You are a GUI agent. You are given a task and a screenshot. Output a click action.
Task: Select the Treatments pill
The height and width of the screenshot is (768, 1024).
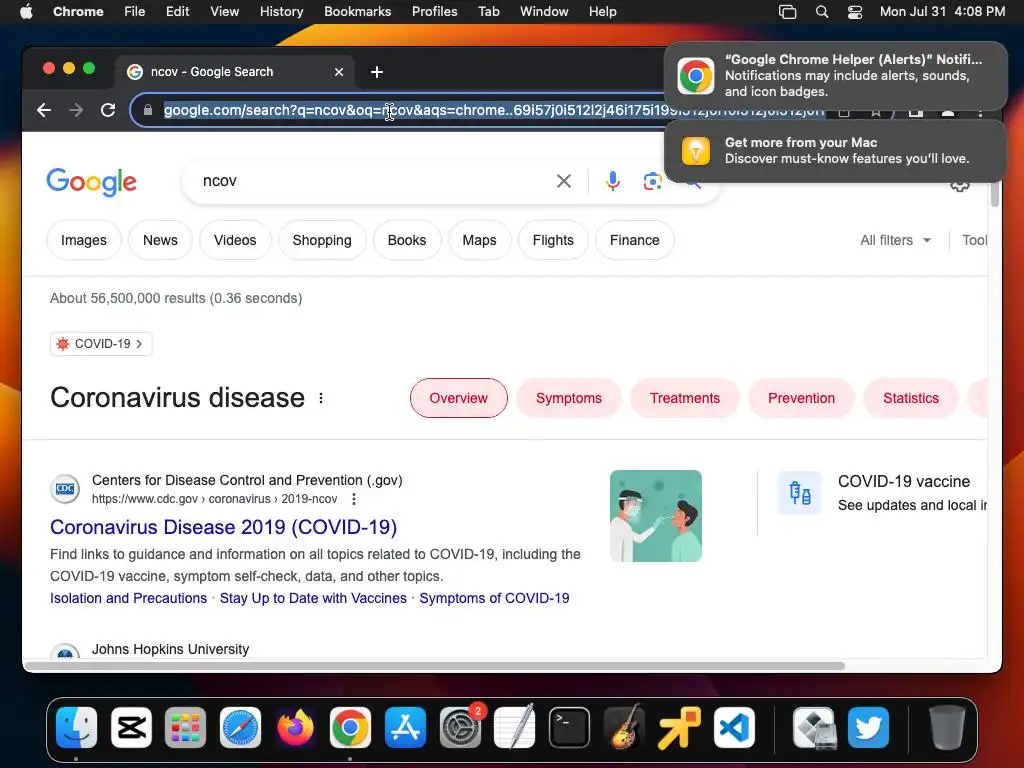coord(684,398)
